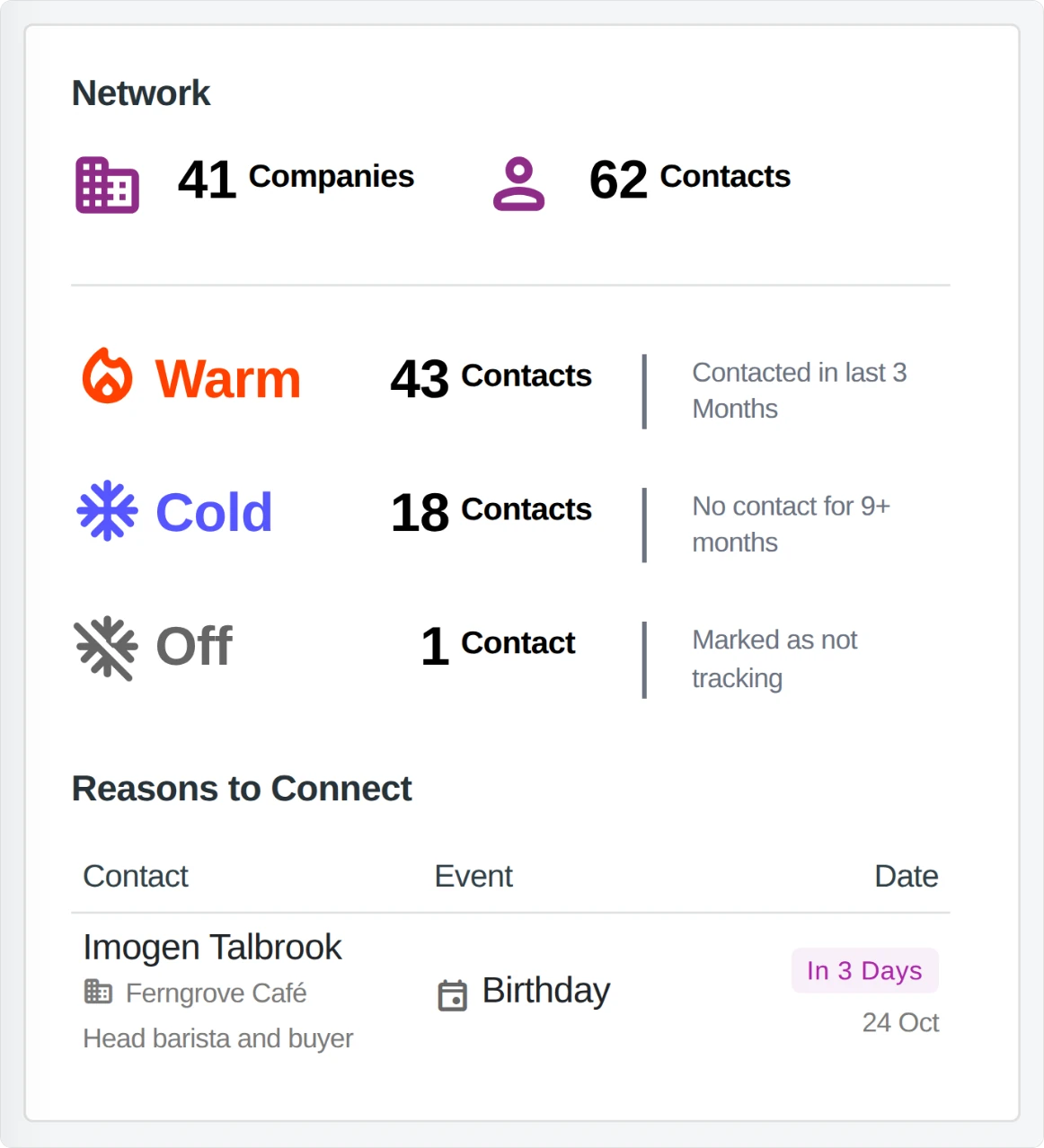Open the 41 Companies count

pos(296,179)
